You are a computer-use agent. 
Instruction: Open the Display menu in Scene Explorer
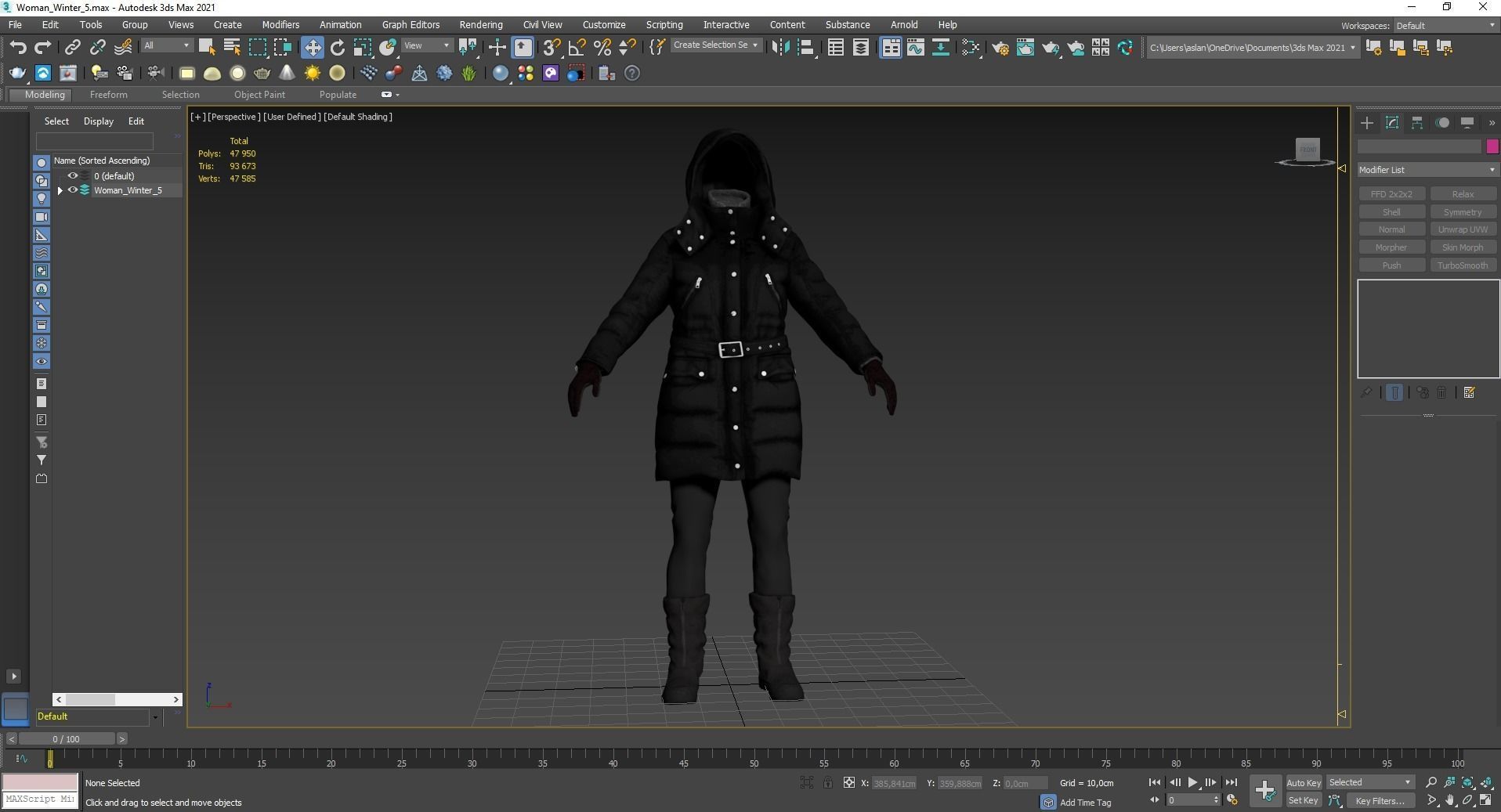point(99,121)
